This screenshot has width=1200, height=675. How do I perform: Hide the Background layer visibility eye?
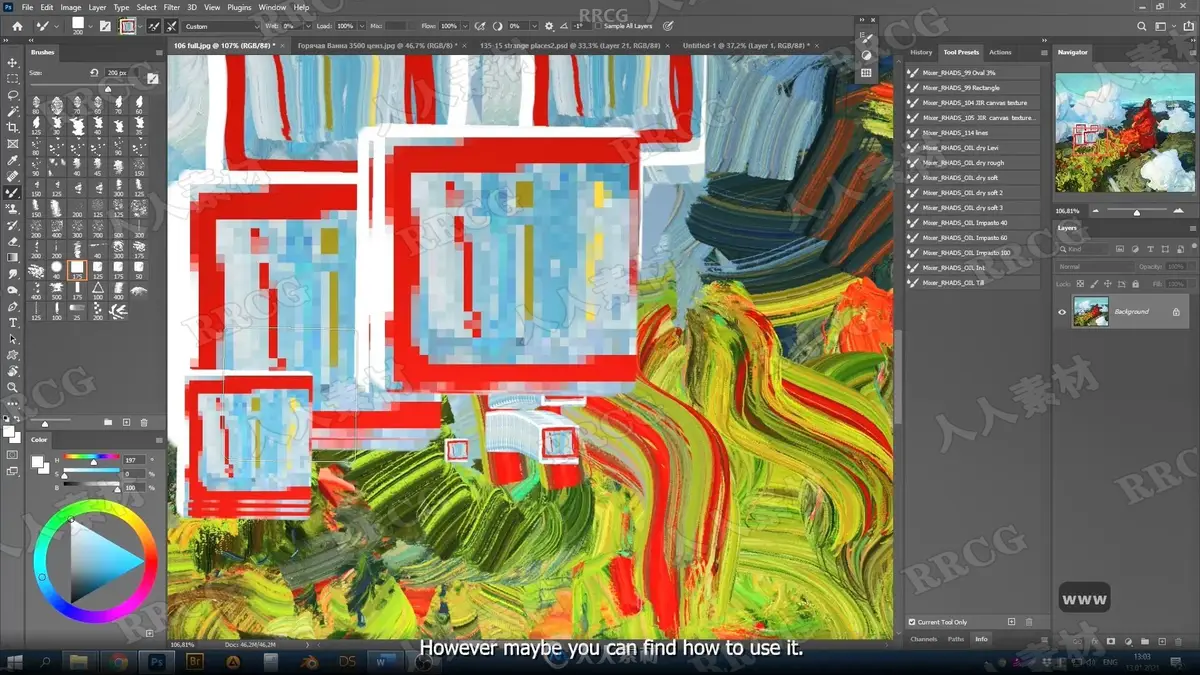click(1062, 312)
